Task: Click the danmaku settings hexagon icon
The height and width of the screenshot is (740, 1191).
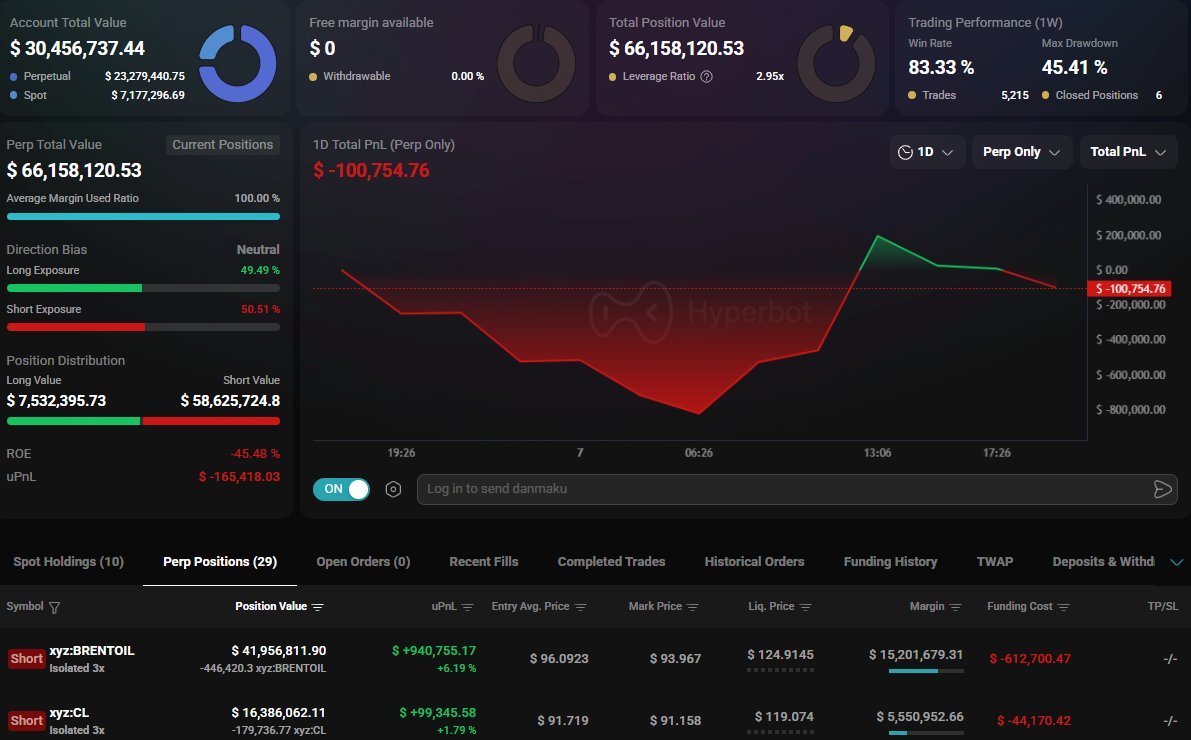Action: (393, 489)
